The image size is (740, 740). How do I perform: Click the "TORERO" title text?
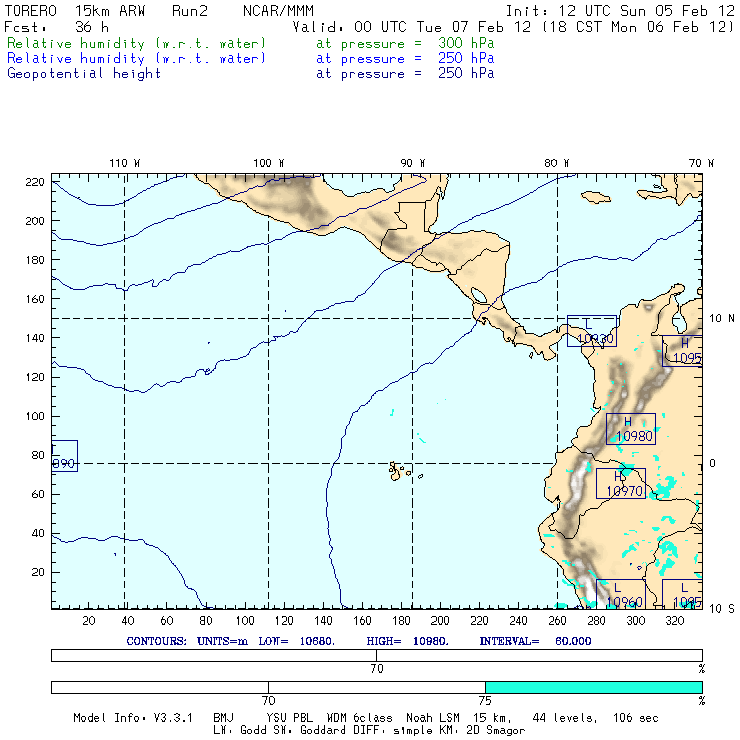point(30,11)
